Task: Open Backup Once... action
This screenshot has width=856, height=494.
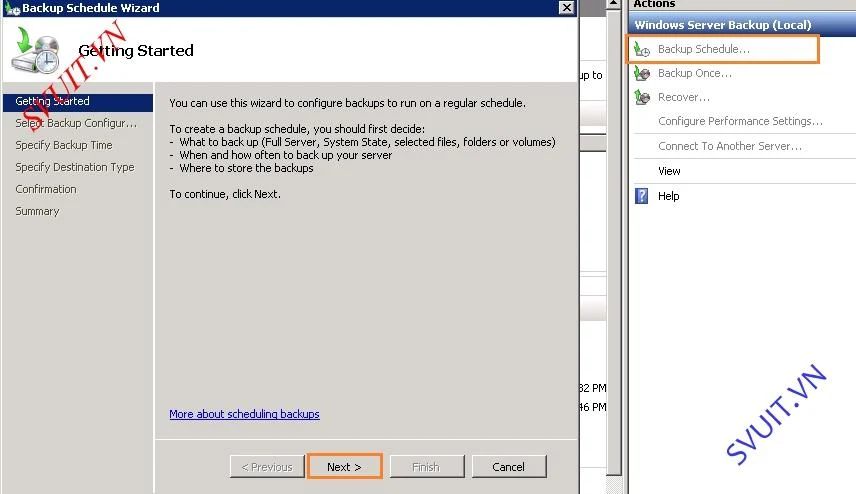Action: 694,73
